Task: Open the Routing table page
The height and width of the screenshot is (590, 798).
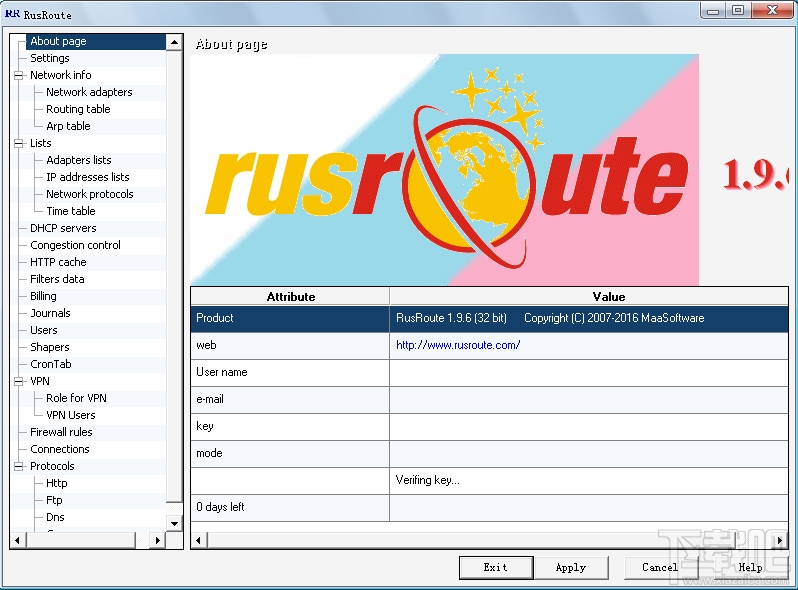Action: (x=78, y=109)
